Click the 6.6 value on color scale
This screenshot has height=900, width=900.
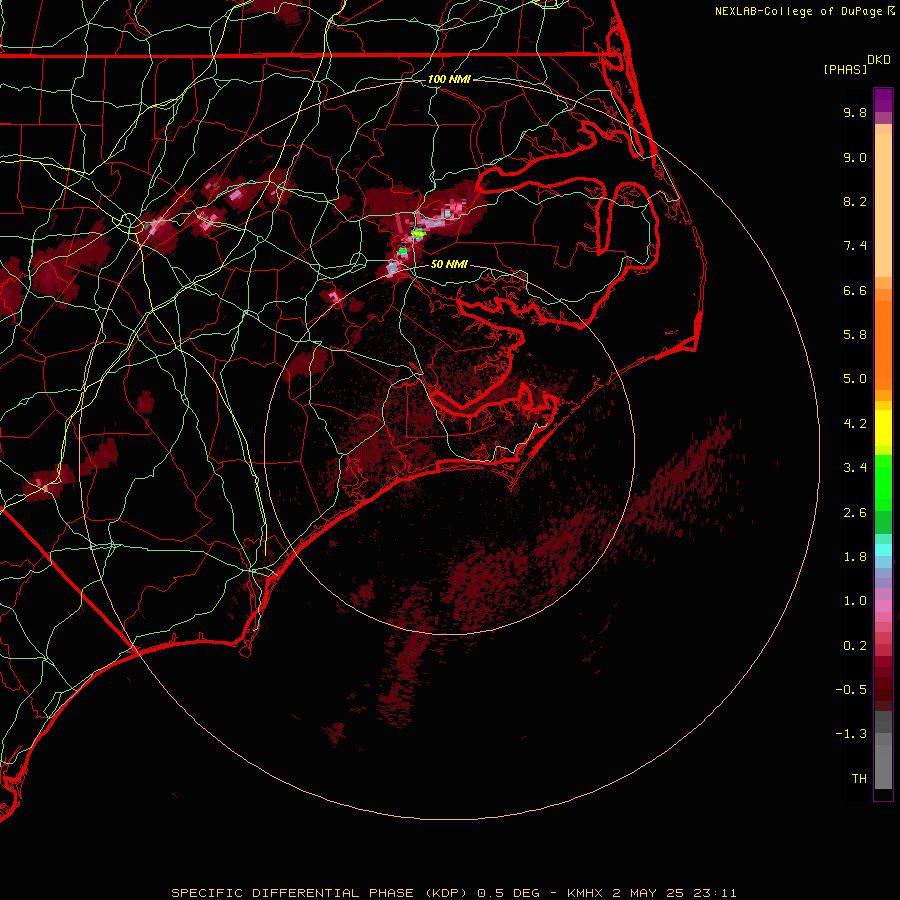pyautogui.click(x=855, y=290)
